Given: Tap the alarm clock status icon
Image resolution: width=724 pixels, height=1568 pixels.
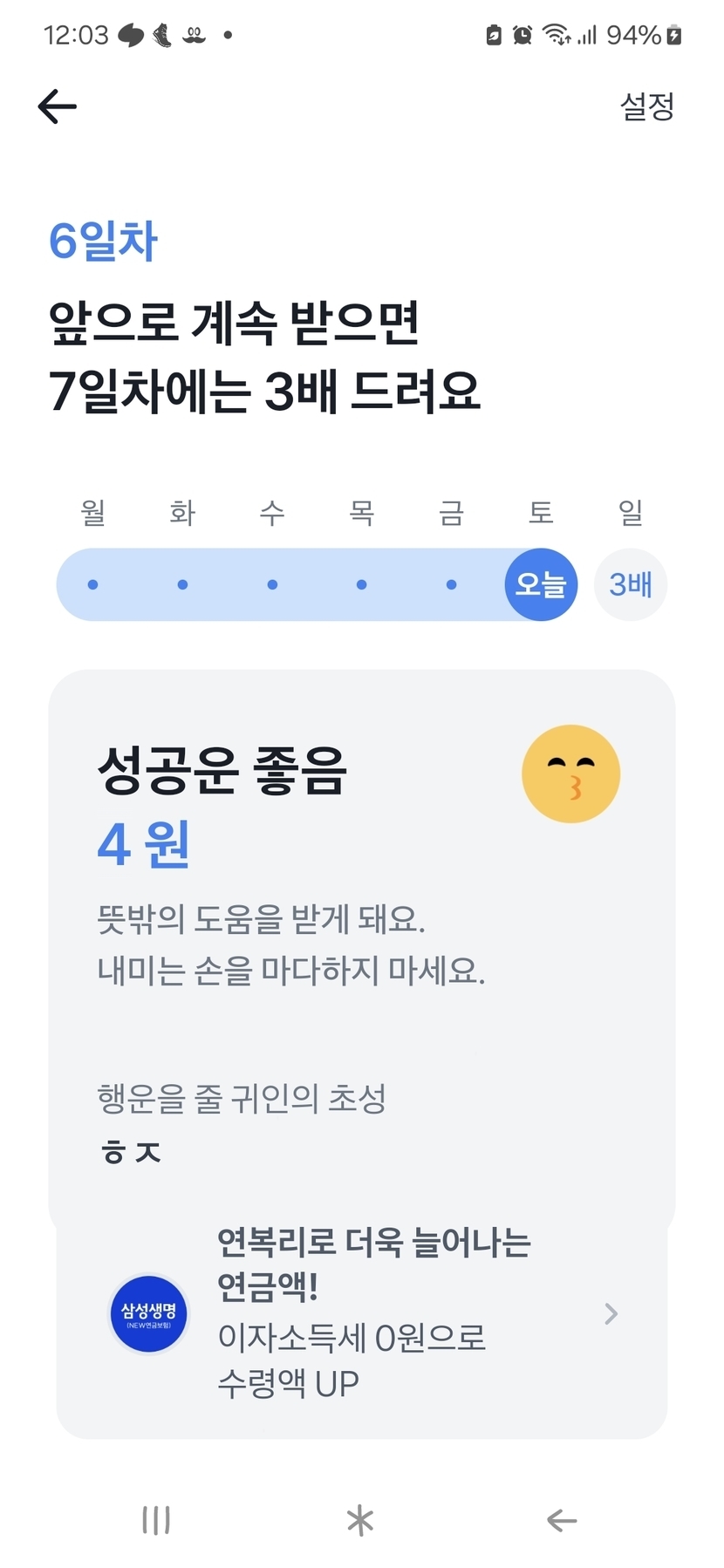Looking at the screenshot, I should [x=523, y=35].
